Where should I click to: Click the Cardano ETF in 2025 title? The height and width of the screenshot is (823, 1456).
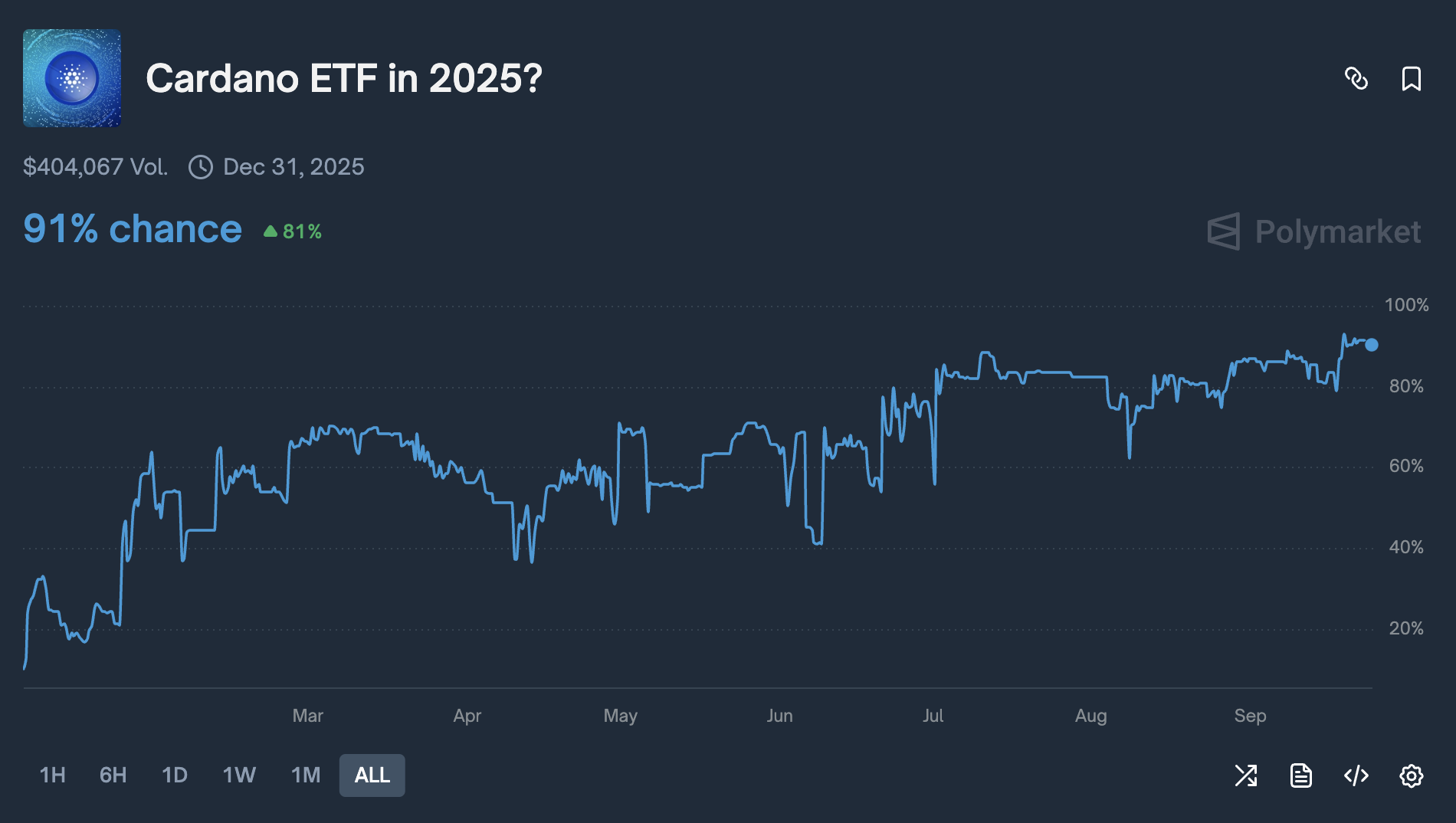[343, 78]
